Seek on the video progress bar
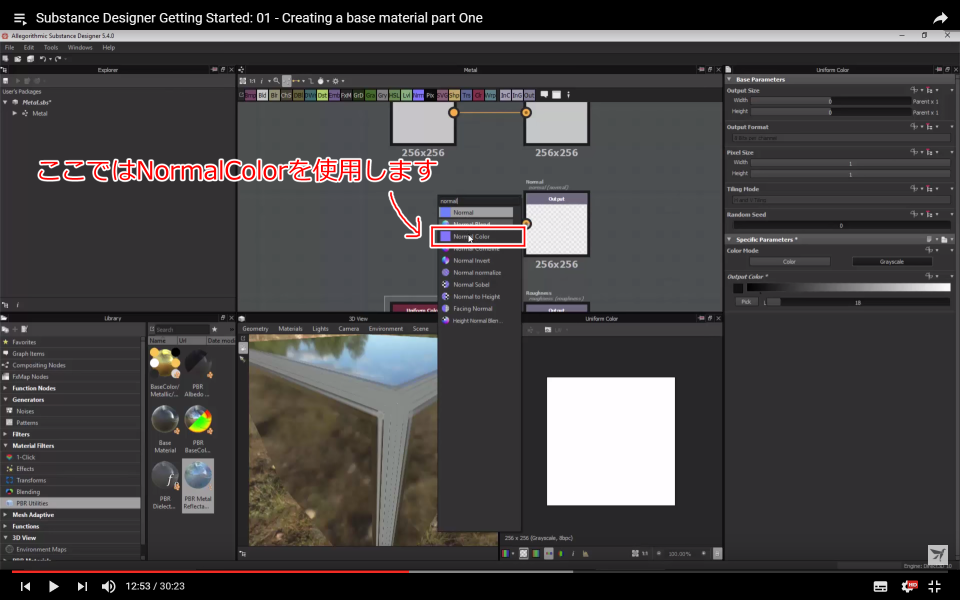This screenshot has width=960, height=600. 480,572
